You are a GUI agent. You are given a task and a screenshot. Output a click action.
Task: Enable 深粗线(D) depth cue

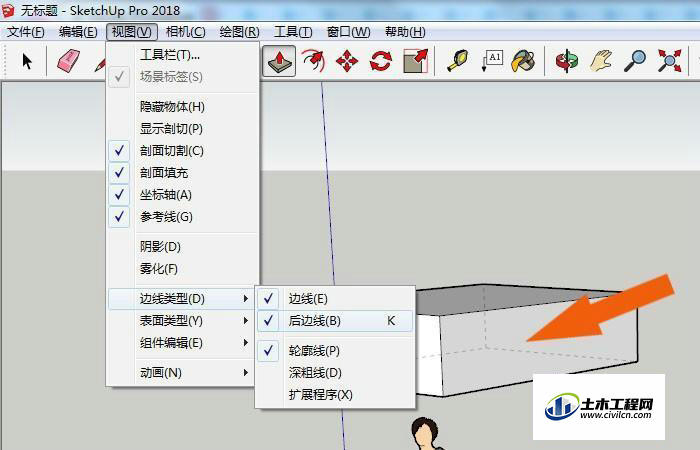pyautogui.click(x=335, y=373)
